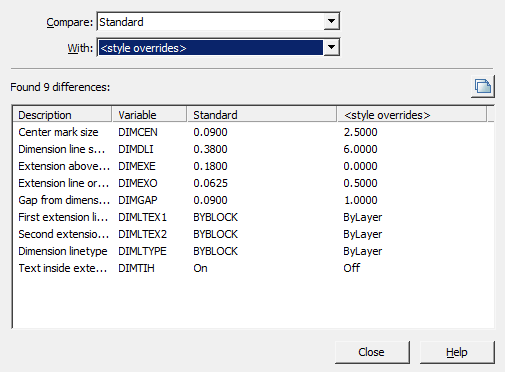Click the DIMEXE variable cell
The image size is (505, 372).
137,166
